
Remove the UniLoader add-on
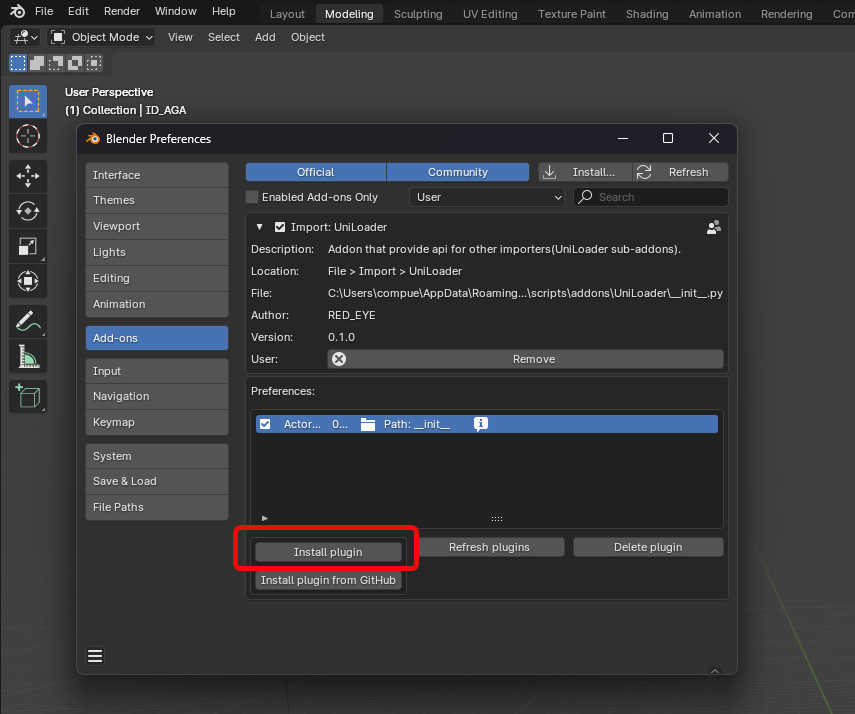point(525,359)
